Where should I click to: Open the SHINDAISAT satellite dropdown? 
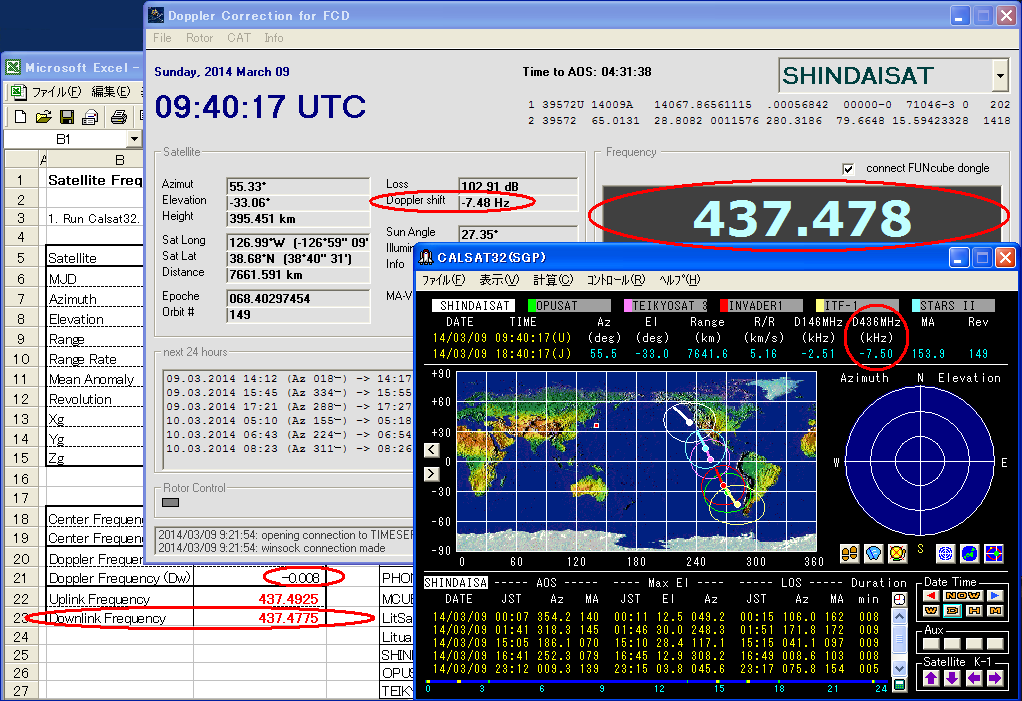tap(1000, 76)
